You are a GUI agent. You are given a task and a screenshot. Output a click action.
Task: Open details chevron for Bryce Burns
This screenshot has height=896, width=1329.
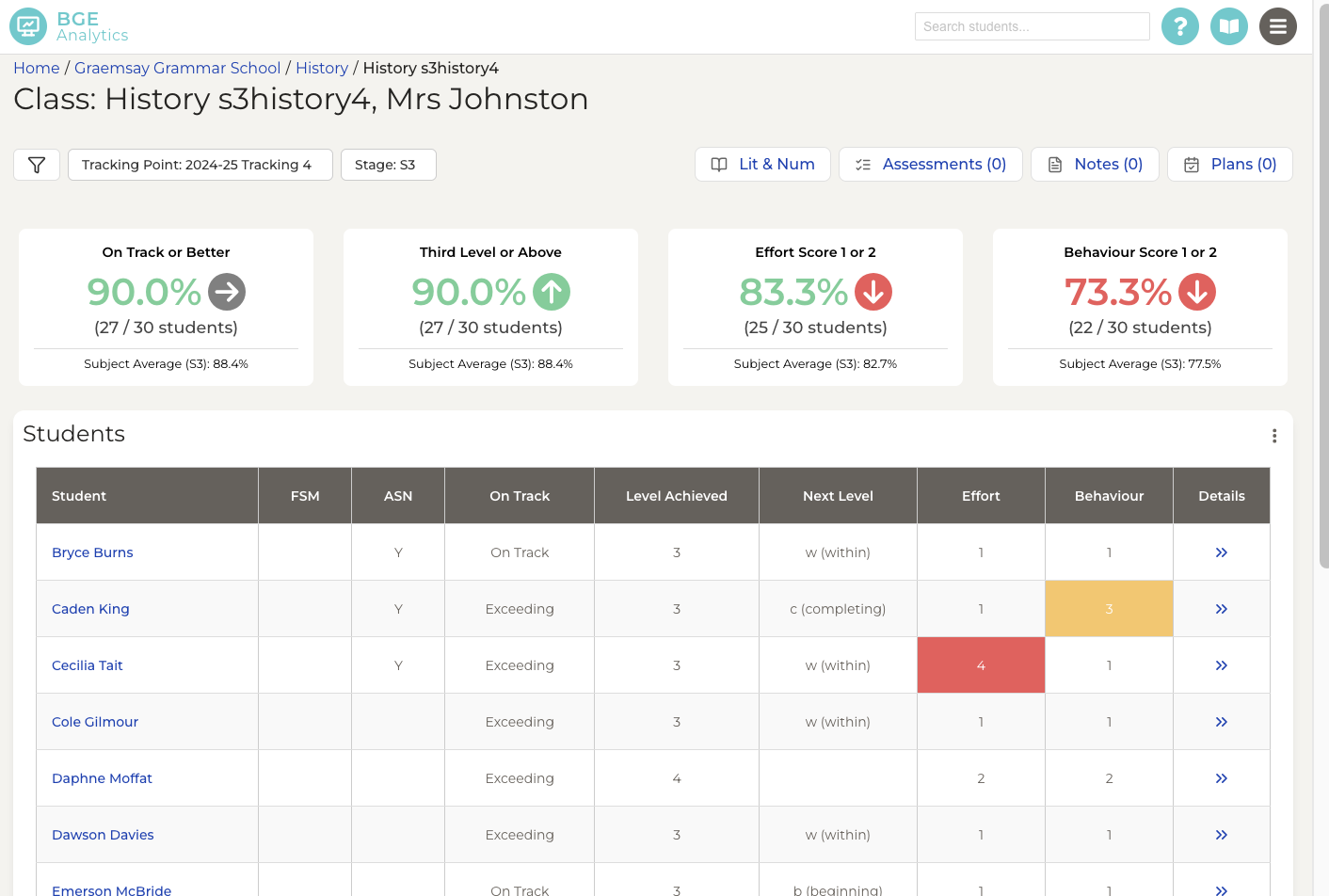(1221, 552)
